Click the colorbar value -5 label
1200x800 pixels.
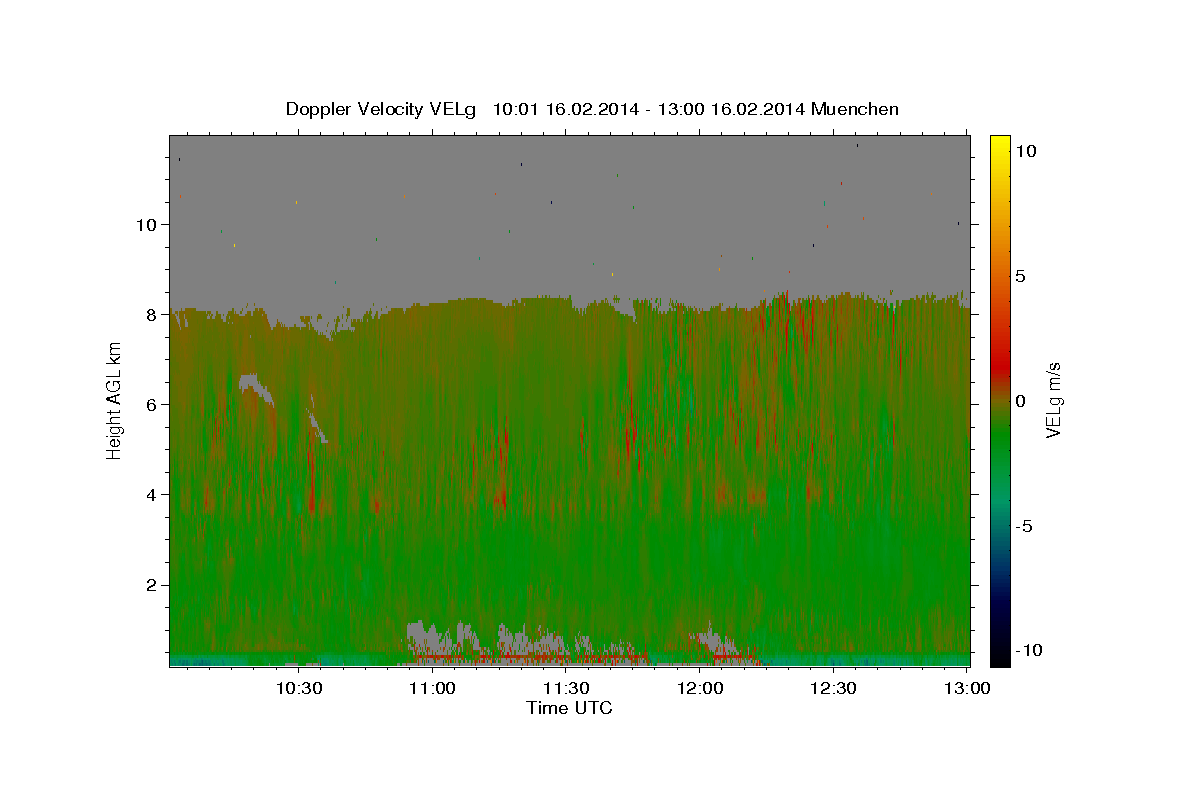tap(1023, 526)
